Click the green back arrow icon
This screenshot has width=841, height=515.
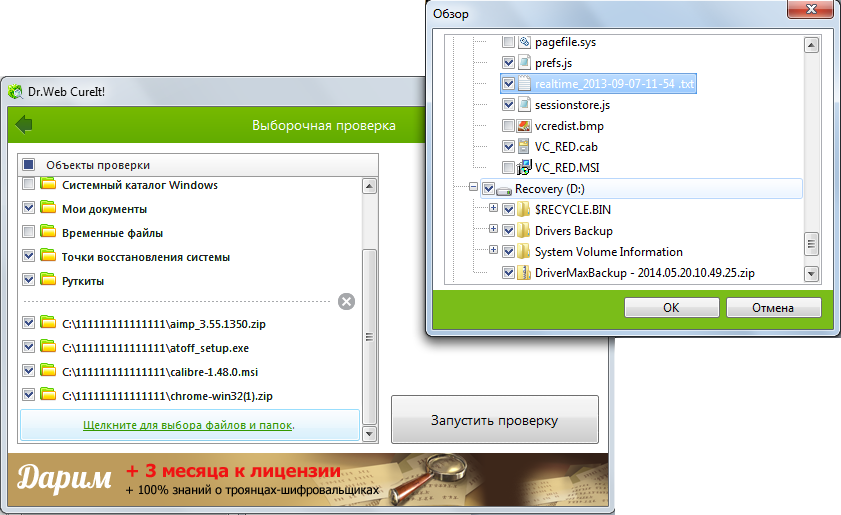pyautogui.click(x=24, y=124)
